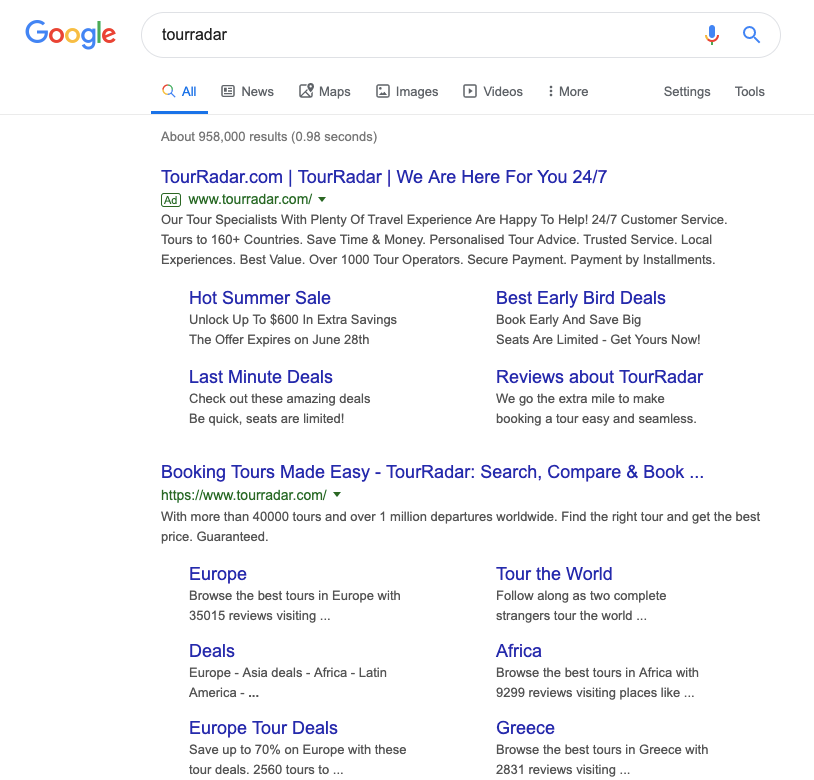Click text 'We go the extra mile to make'

pyautogui.click(x=580, y=399)
